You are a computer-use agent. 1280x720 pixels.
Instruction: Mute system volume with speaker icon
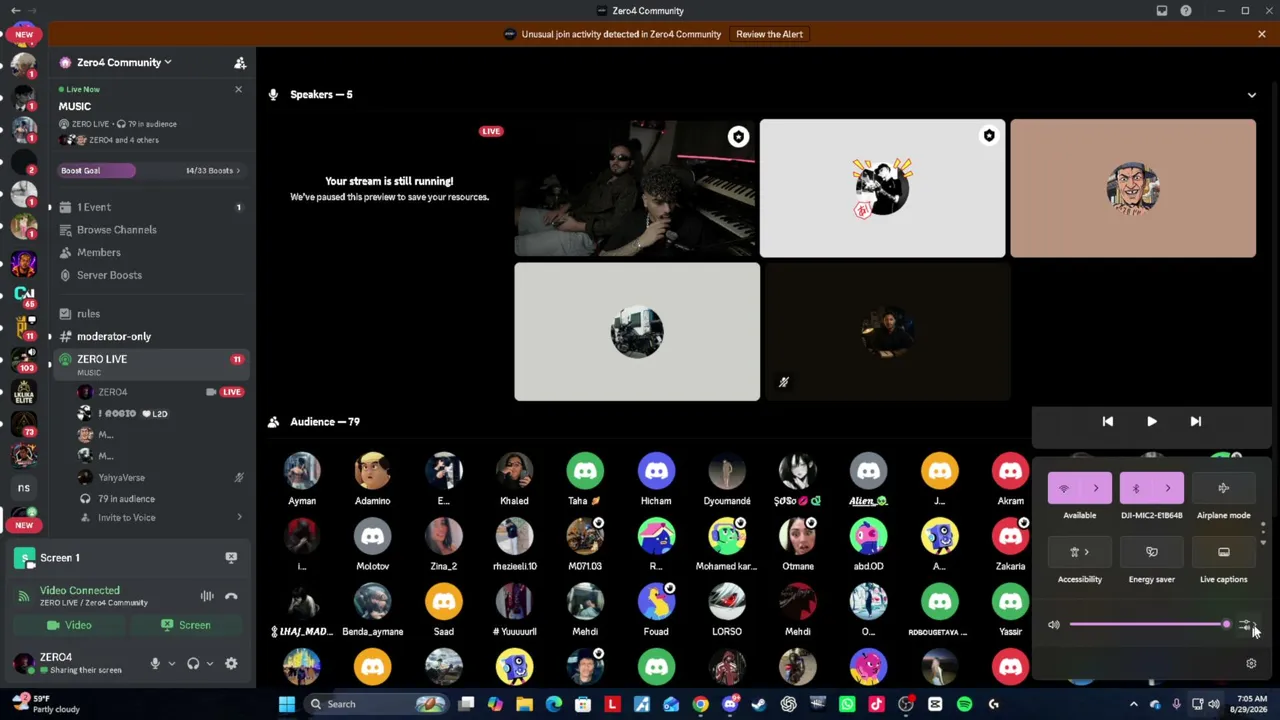pos(1054,625)
